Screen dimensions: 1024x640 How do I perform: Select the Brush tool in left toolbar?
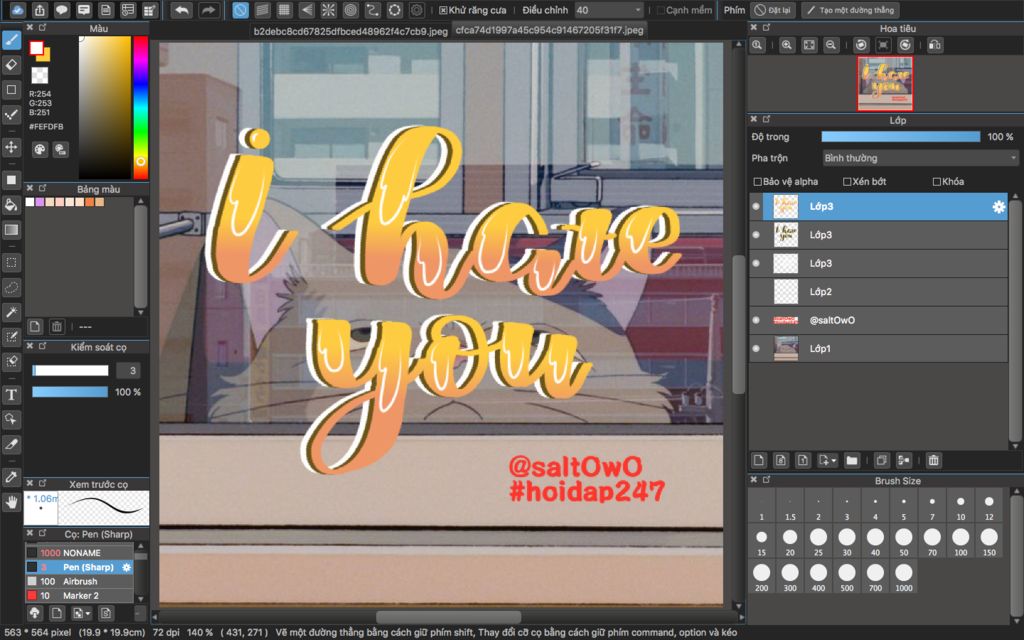click(11, 40)
